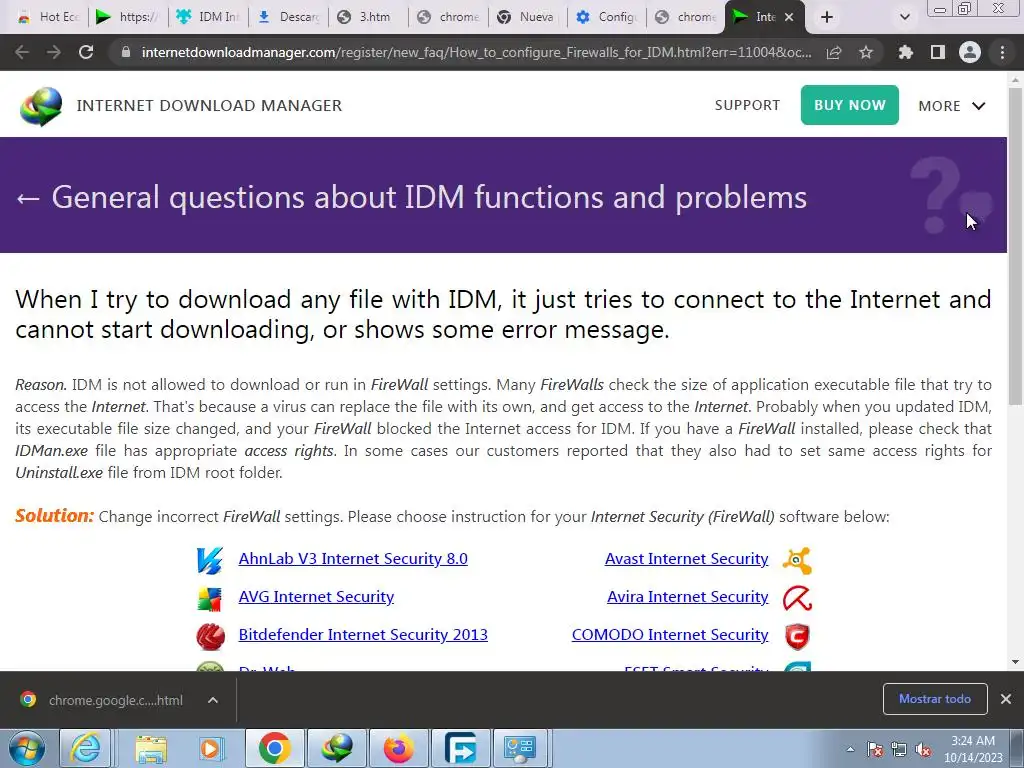Click the AVG product icon

[x=210, y=598]
